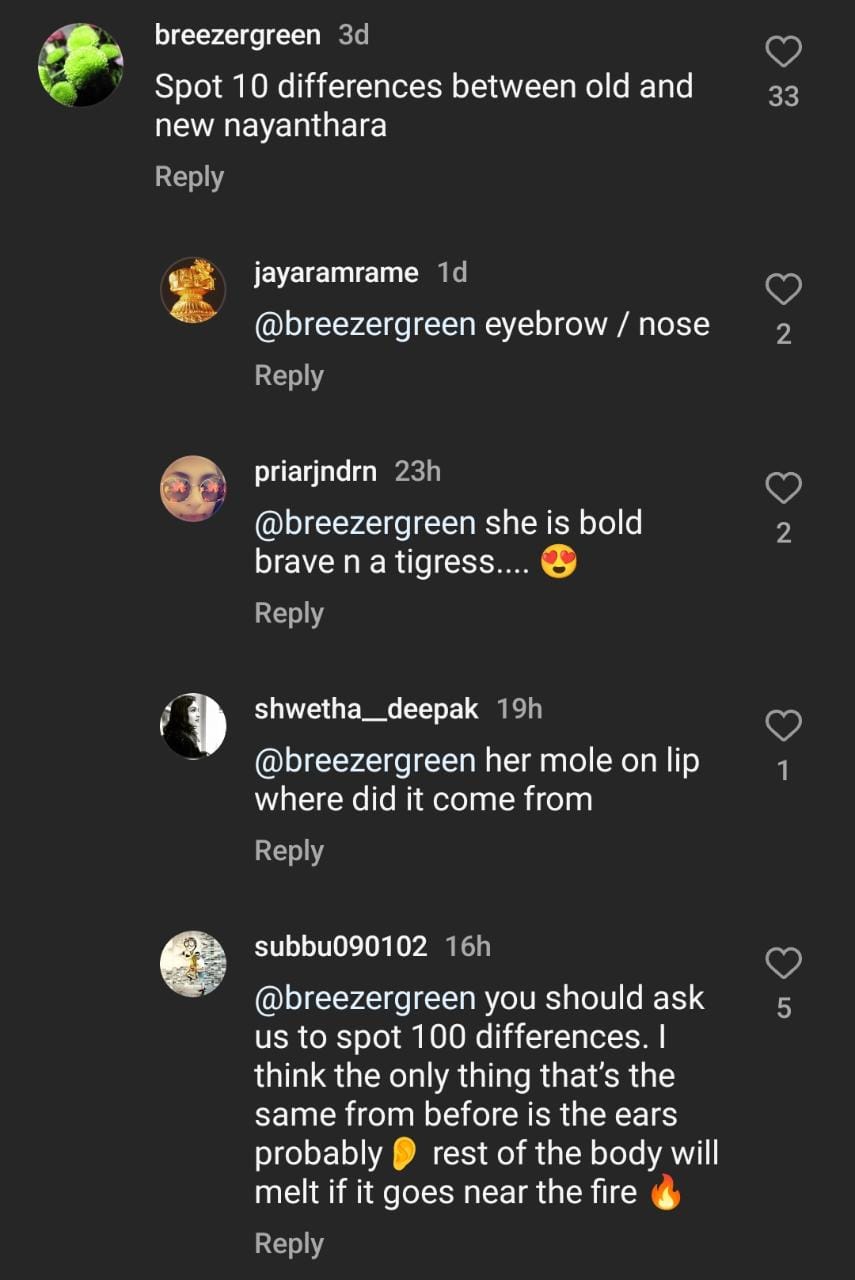Tap @breezergreen mention in jayaramrame's reply
855x1280 pixels.
[365, 325]
